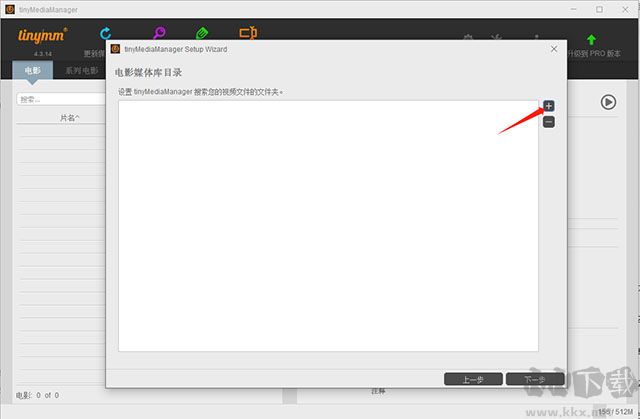Click the green upgrade to PRO arrow
Viewport: 640px width, 419px height.
(591, 40)
